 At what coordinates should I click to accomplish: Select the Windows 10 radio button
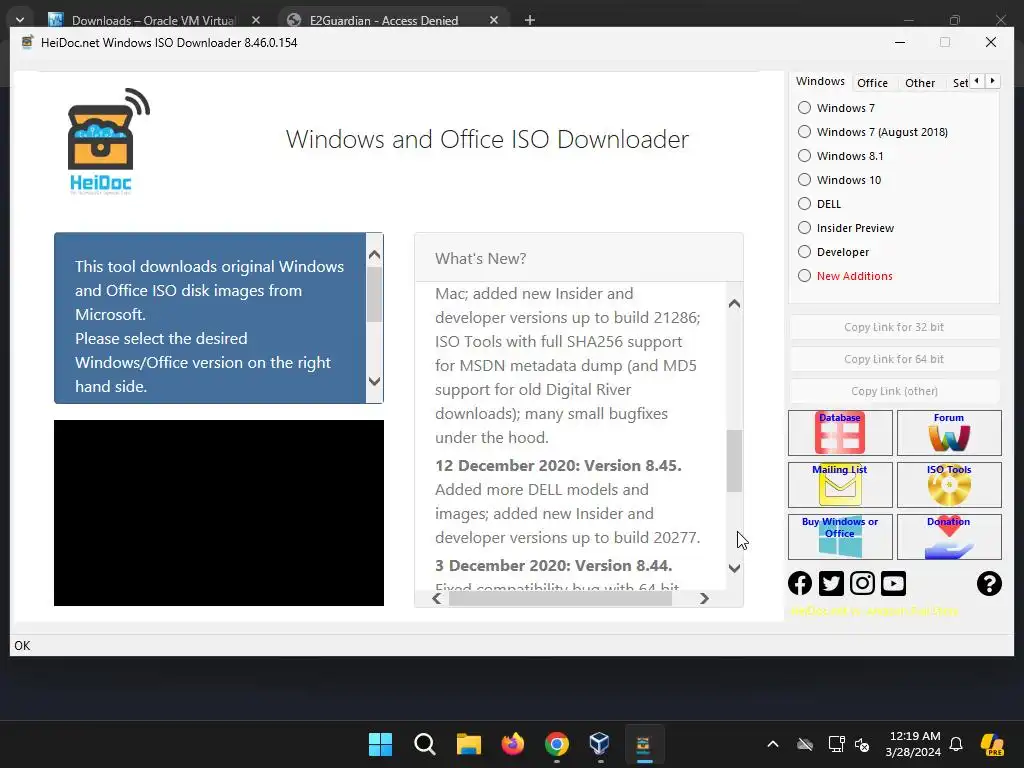pyautogui.click(x=805, y=180)
